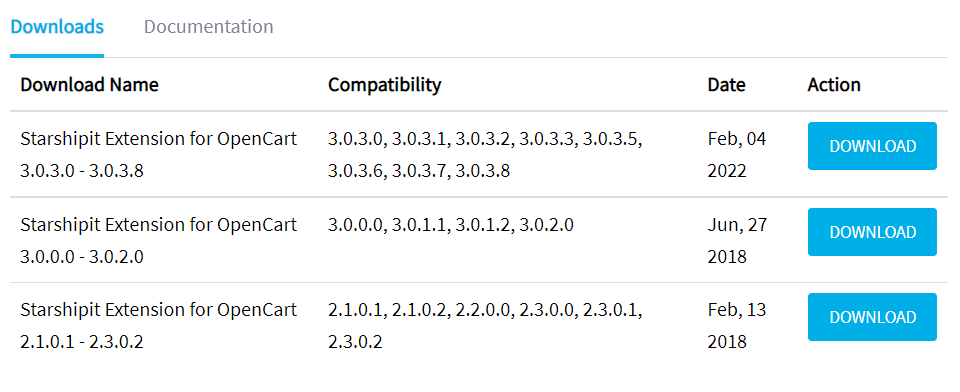Click the Action column header

point(834,85)
